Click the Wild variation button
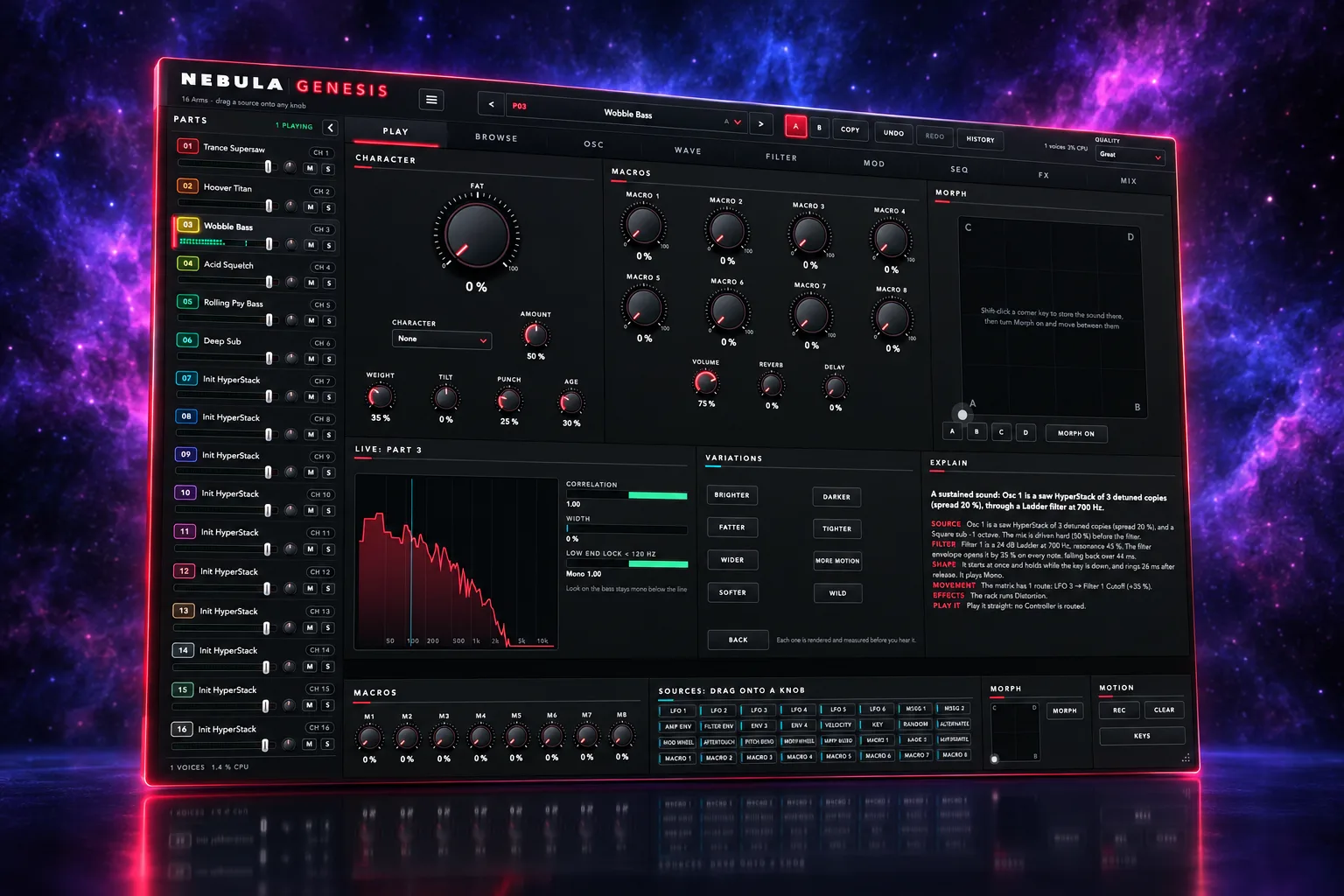Viewport: 1344px width, 896px height. [837, 593]
